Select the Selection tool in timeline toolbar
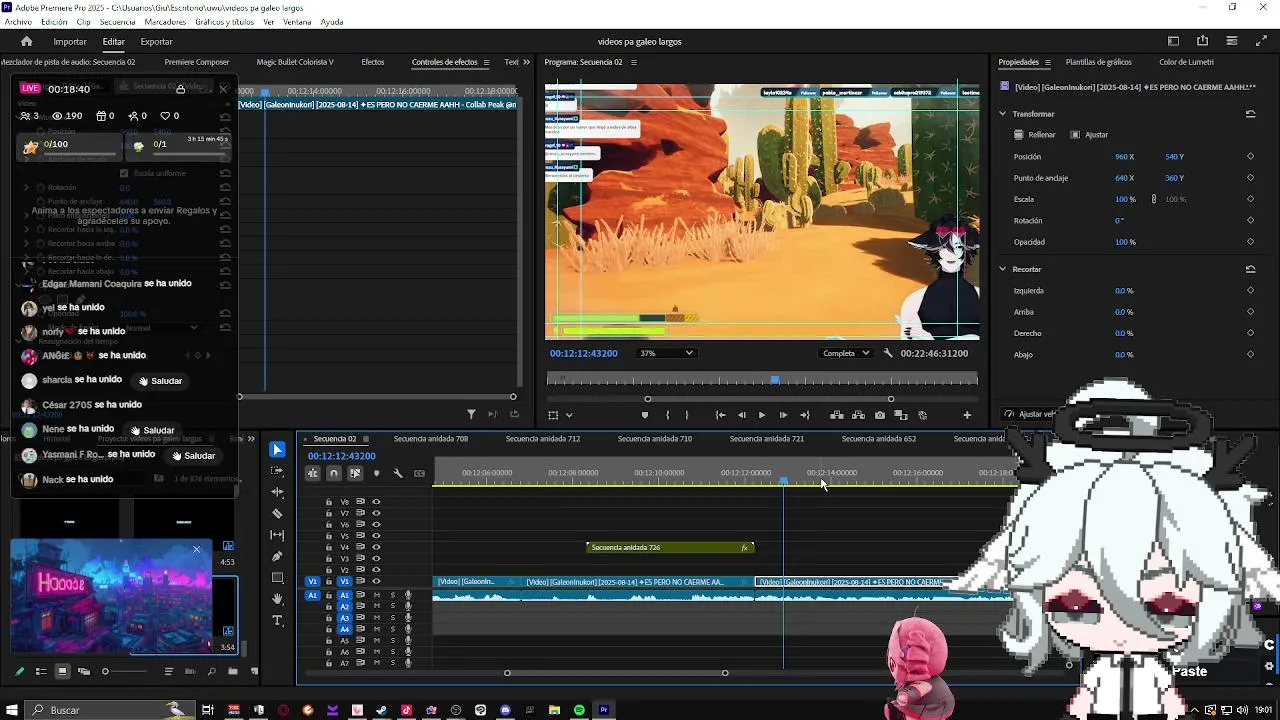 point(278,450)
